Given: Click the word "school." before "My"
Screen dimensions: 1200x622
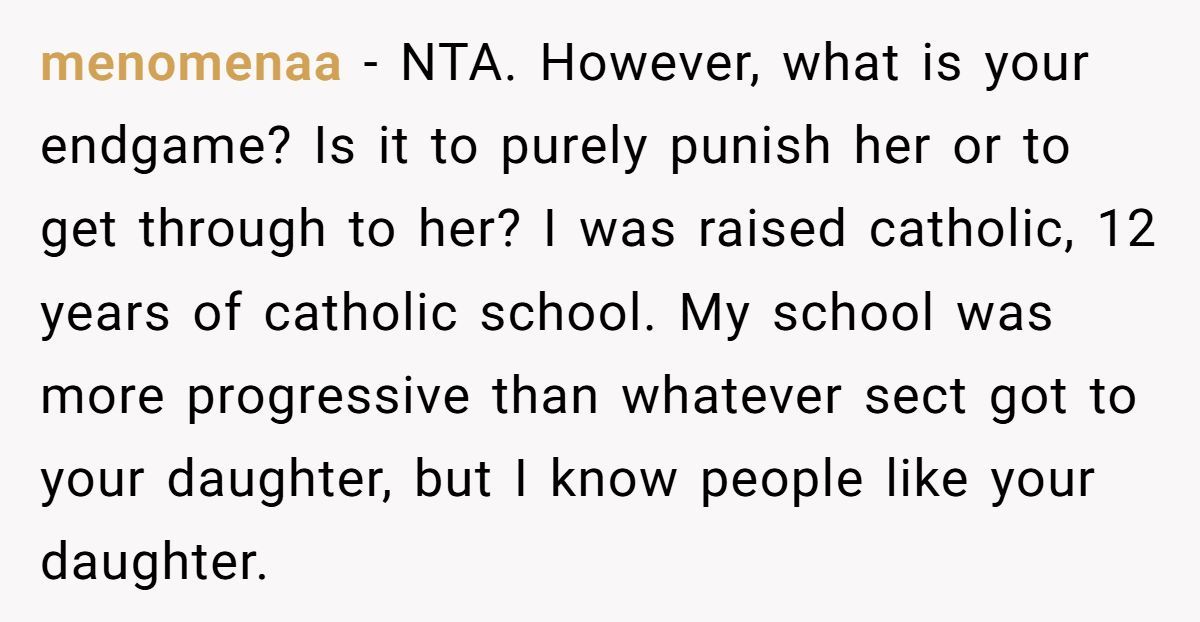Looking at the screenshot, I should click(x=566, y=314).
